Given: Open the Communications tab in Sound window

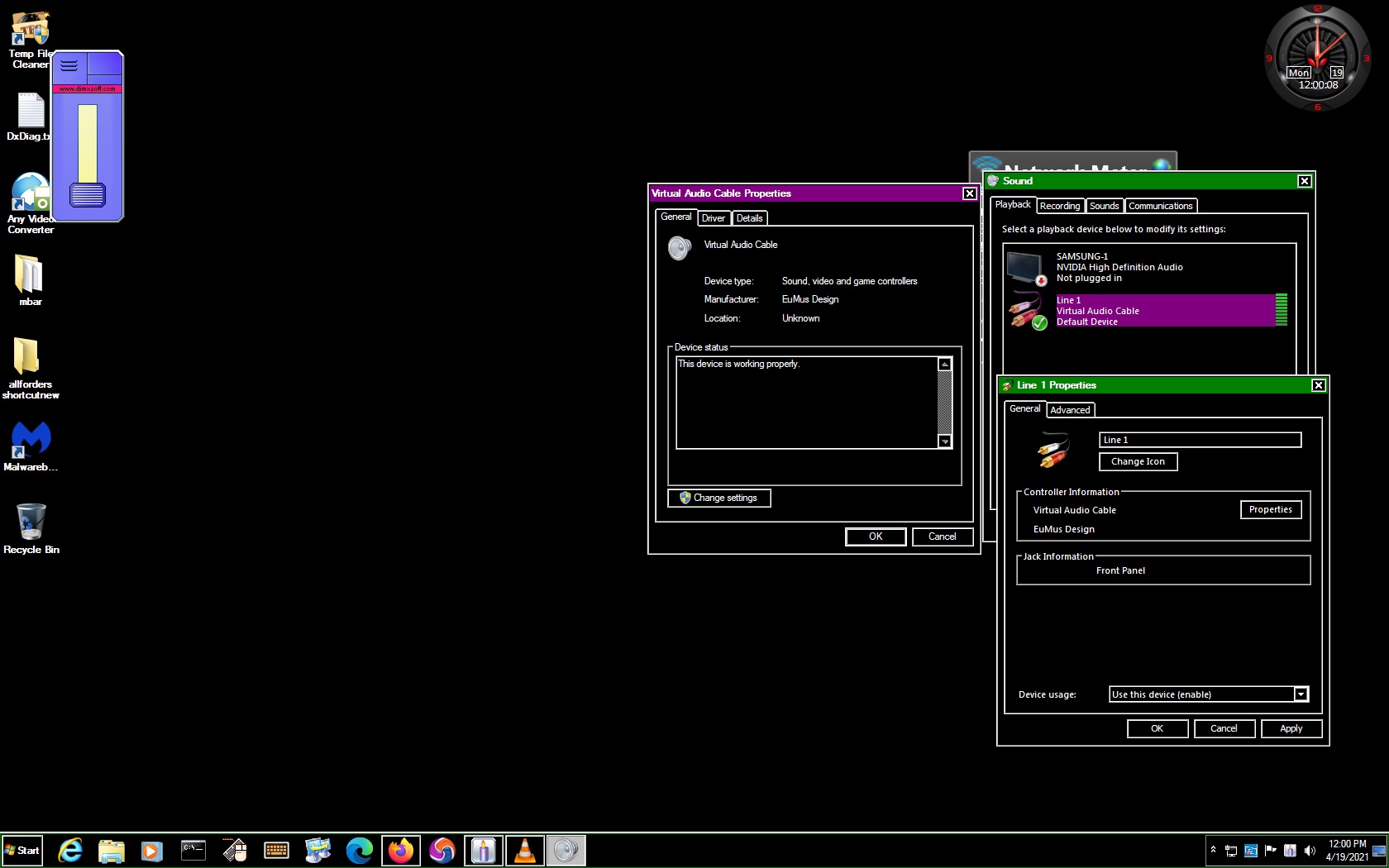Looking at the screenshot, I should pos(1160,206).
